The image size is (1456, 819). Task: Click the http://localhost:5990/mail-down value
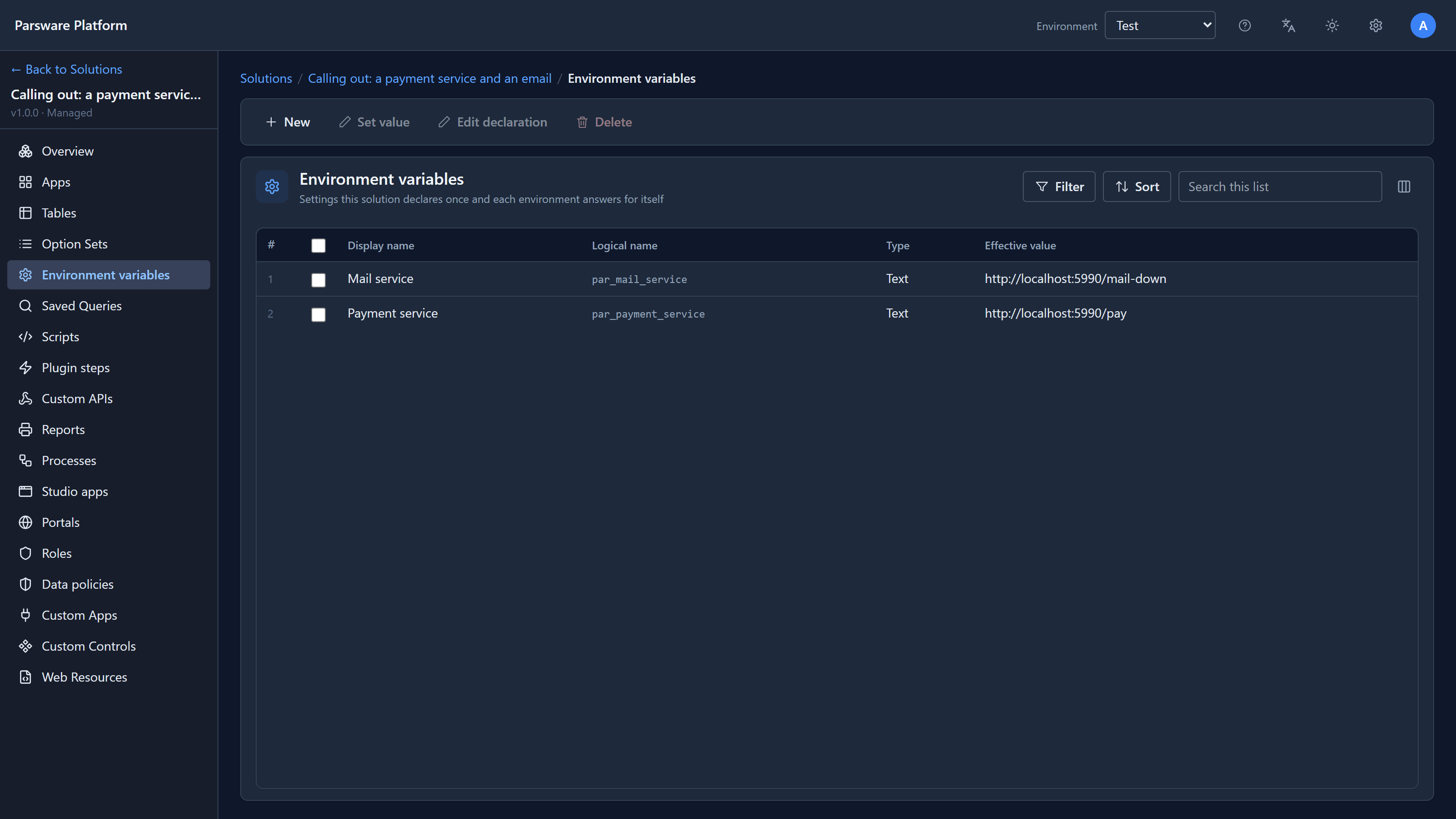(x=1075, y=278)
